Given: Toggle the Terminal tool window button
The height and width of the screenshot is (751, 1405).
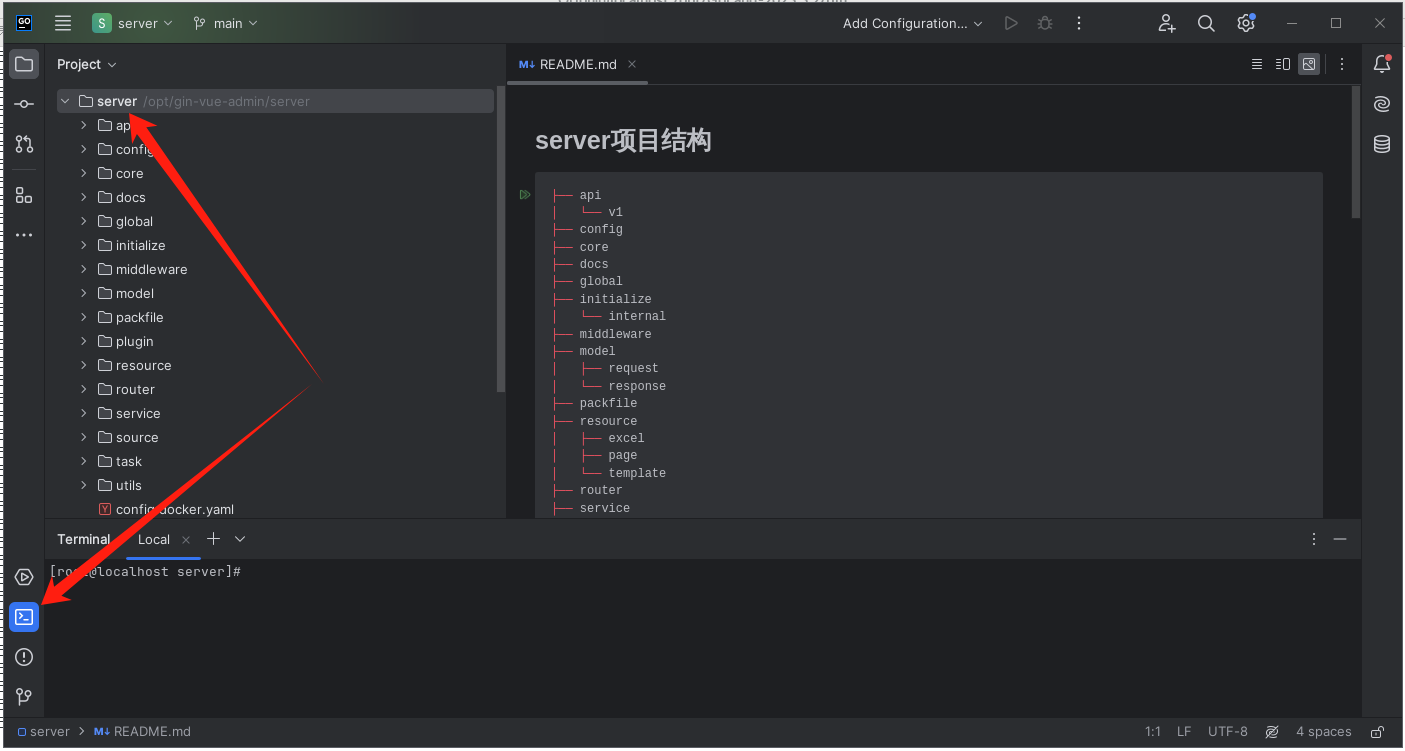Looking at the screenshot, I should (24, 617).
